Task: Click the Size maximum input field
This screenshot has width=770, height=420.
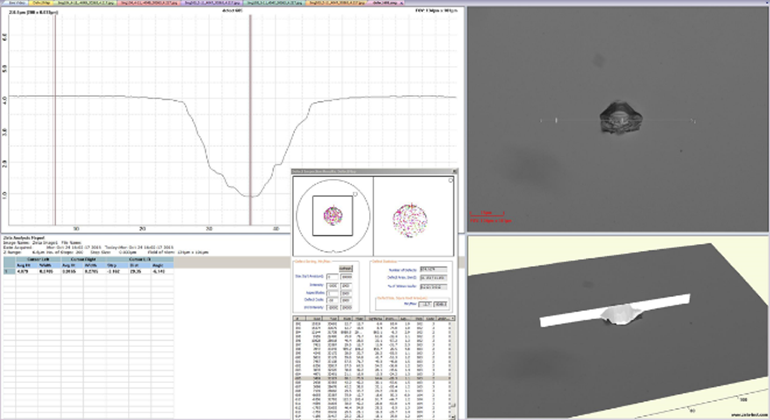Action: (x=346, y=277)
